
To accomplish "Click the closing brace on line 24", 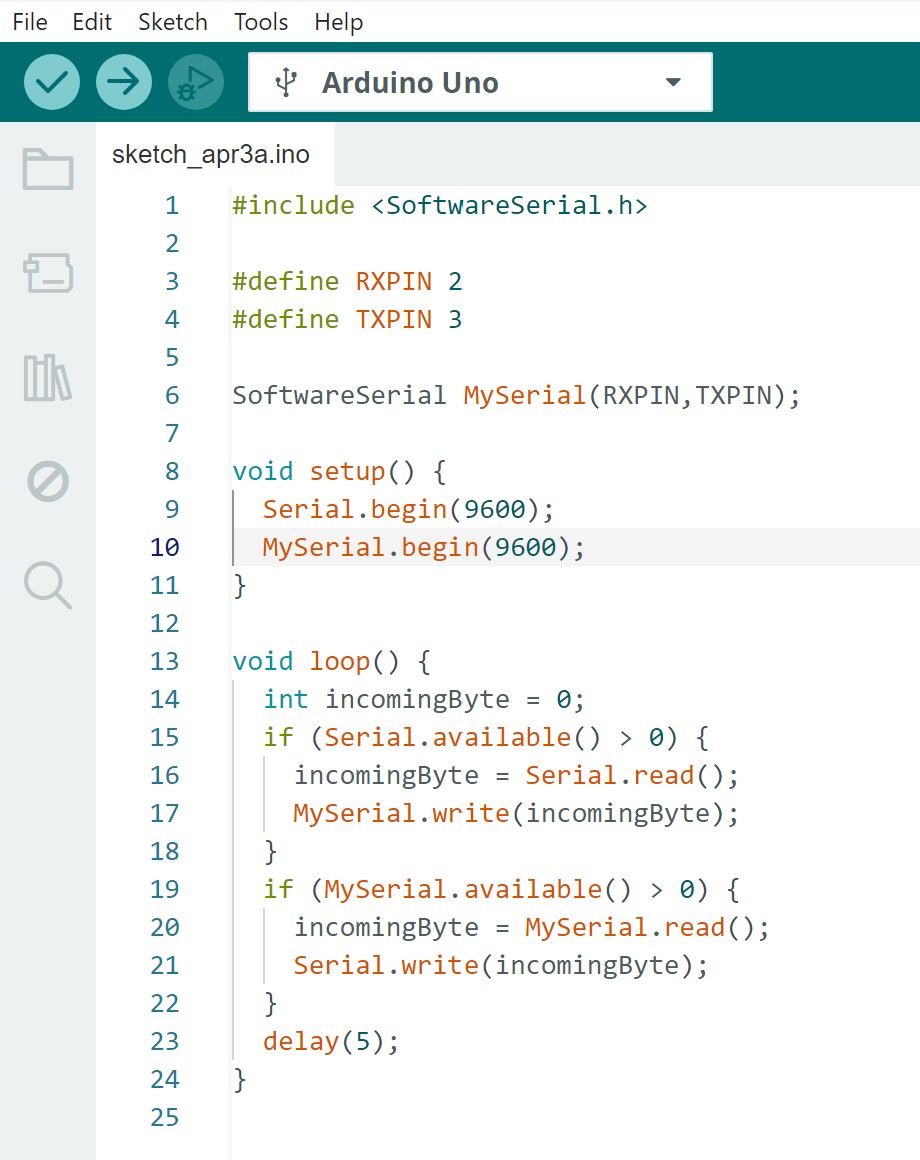I will pos(240,1079).
